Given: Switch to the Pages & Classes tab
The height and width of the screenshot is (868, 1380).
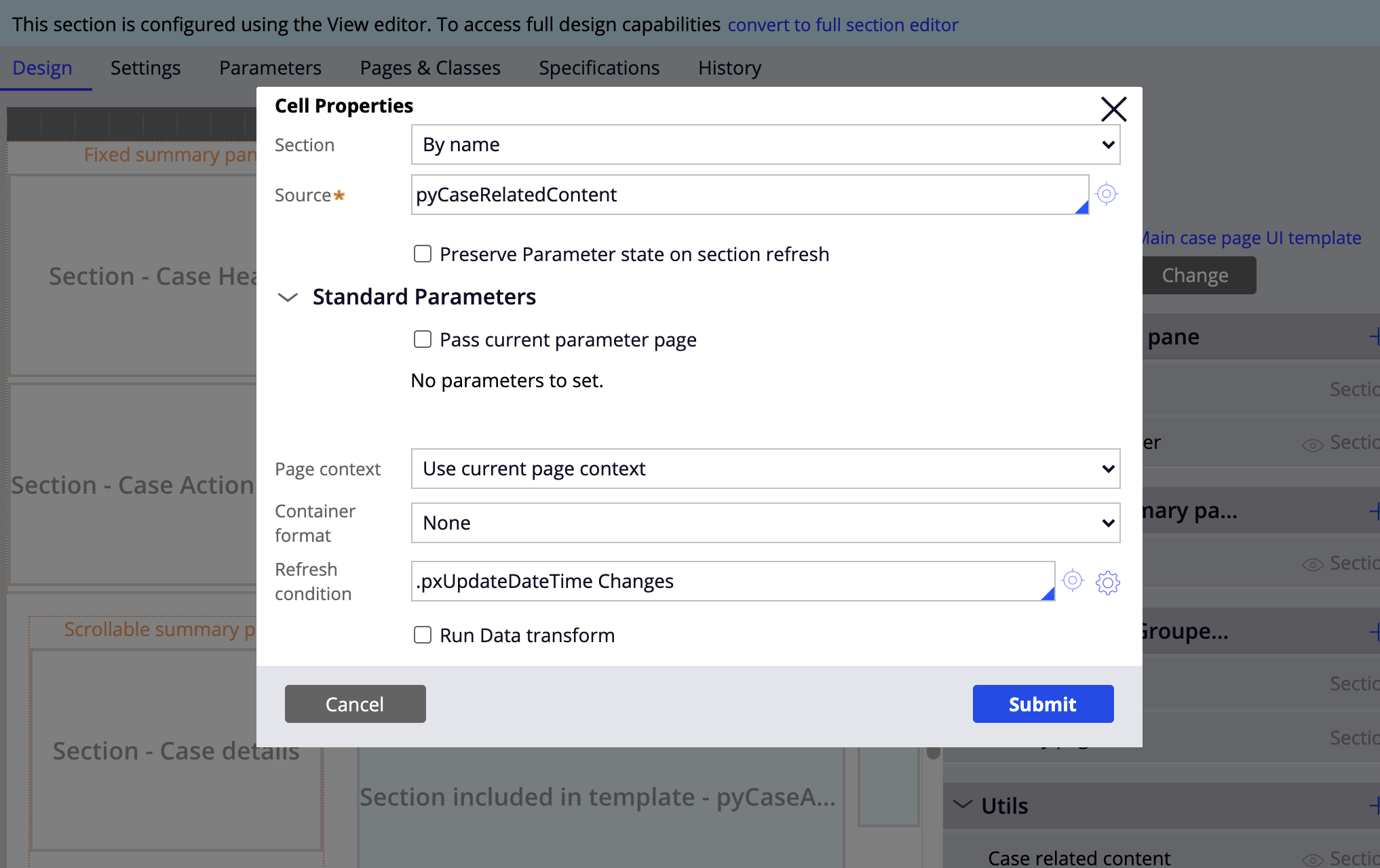Looking at the screenshot, I should coord(430,68).
